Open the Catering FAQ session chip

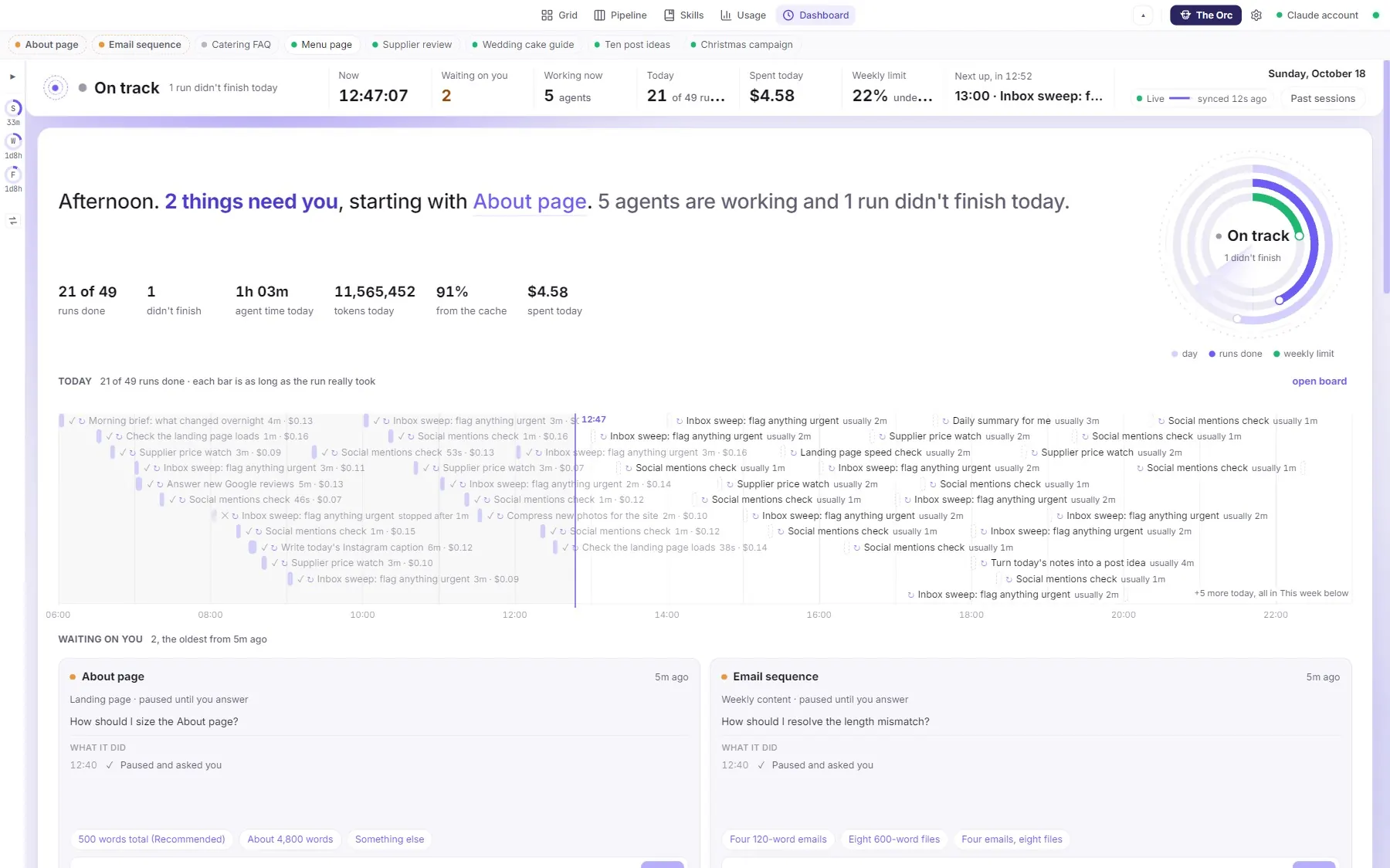click(x=236, y=44)
